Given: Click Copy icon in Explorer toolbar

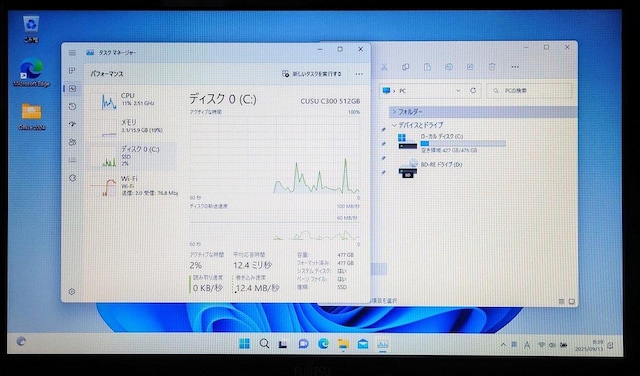Looking at the screenshot, I should (x=405, y=67).
